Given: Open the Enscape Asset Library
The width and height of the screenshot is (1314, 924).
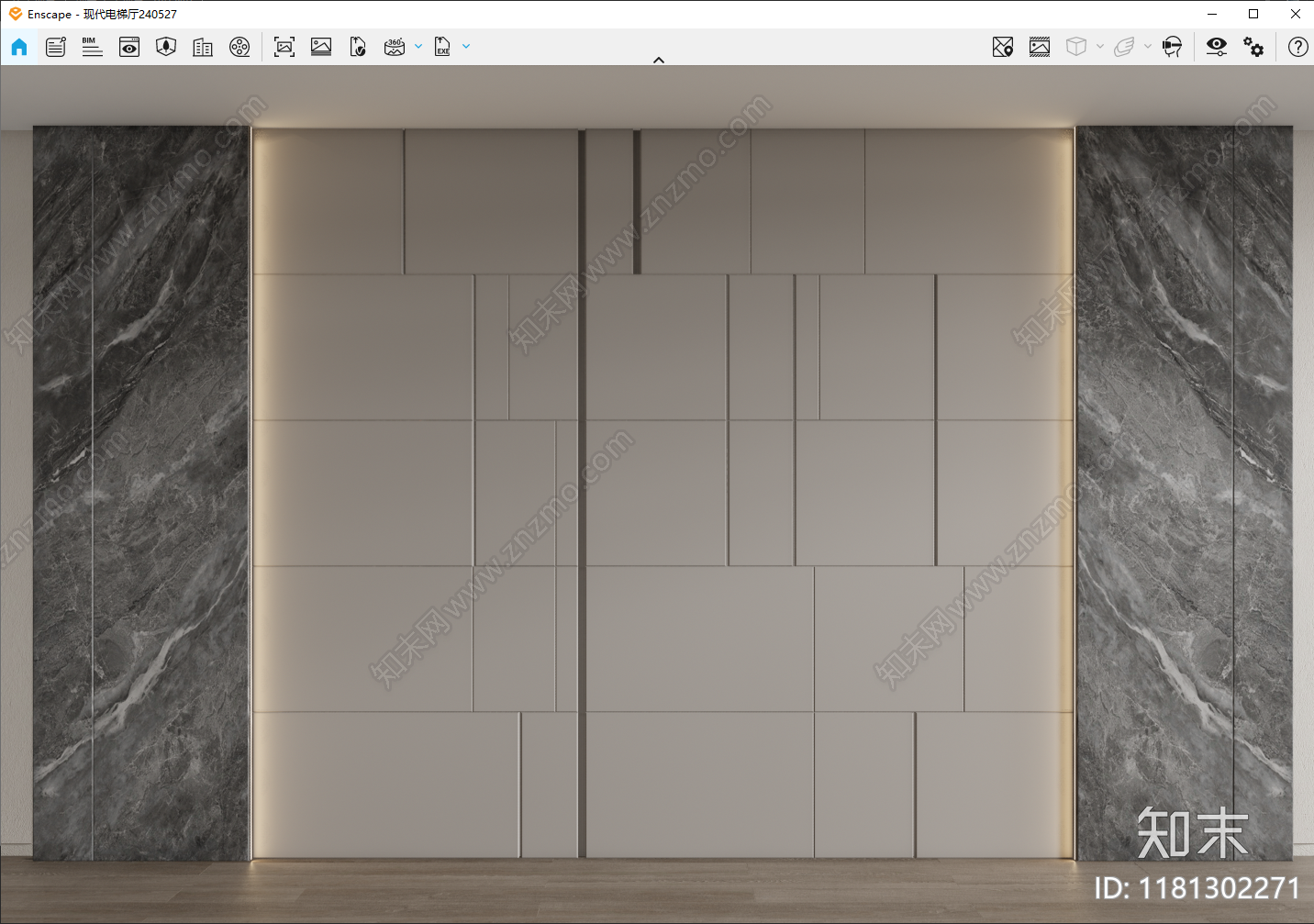Looking at the screenshot, I should tap(166, 47).
